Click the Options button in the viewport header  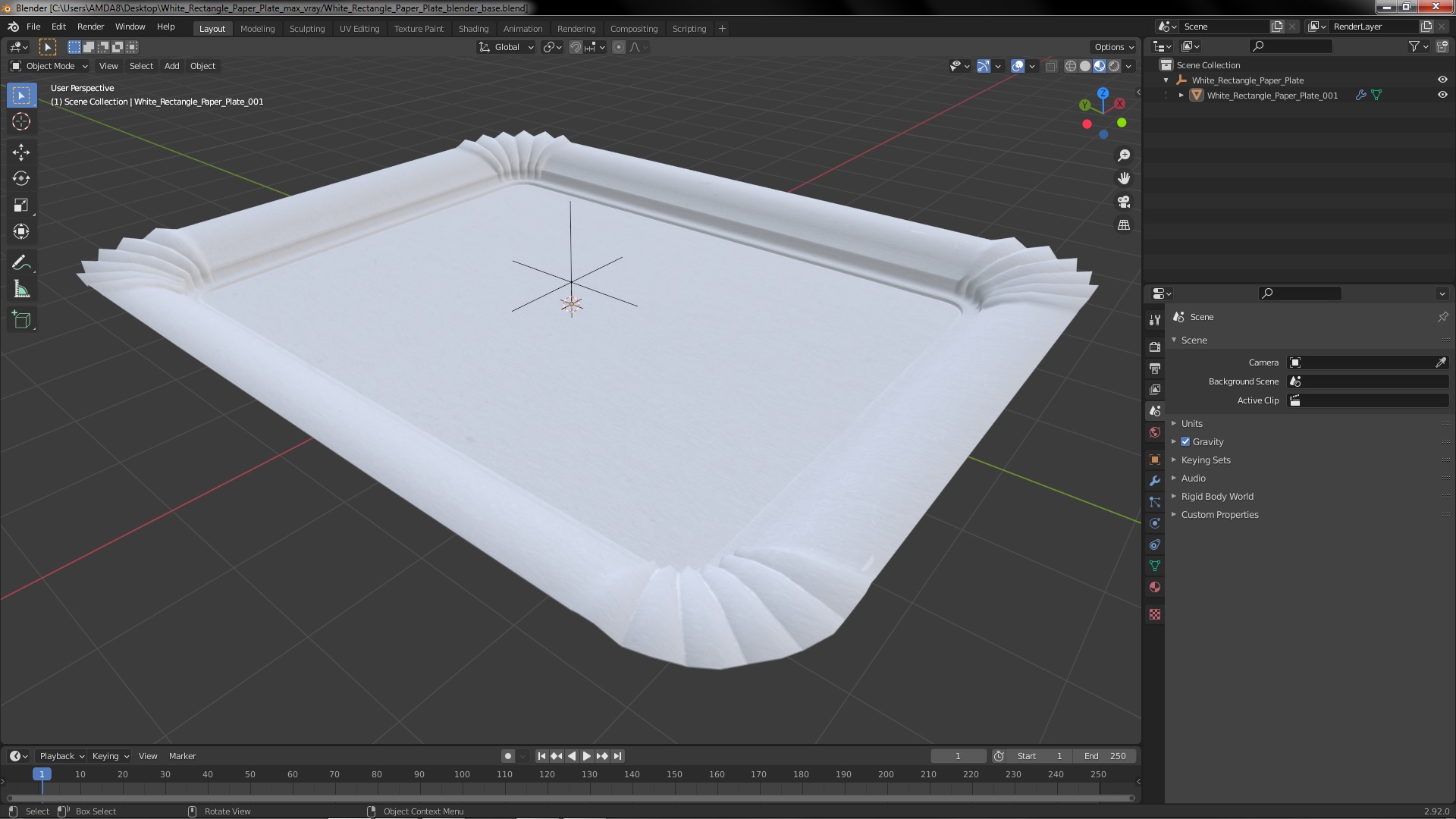point(1113,47)
